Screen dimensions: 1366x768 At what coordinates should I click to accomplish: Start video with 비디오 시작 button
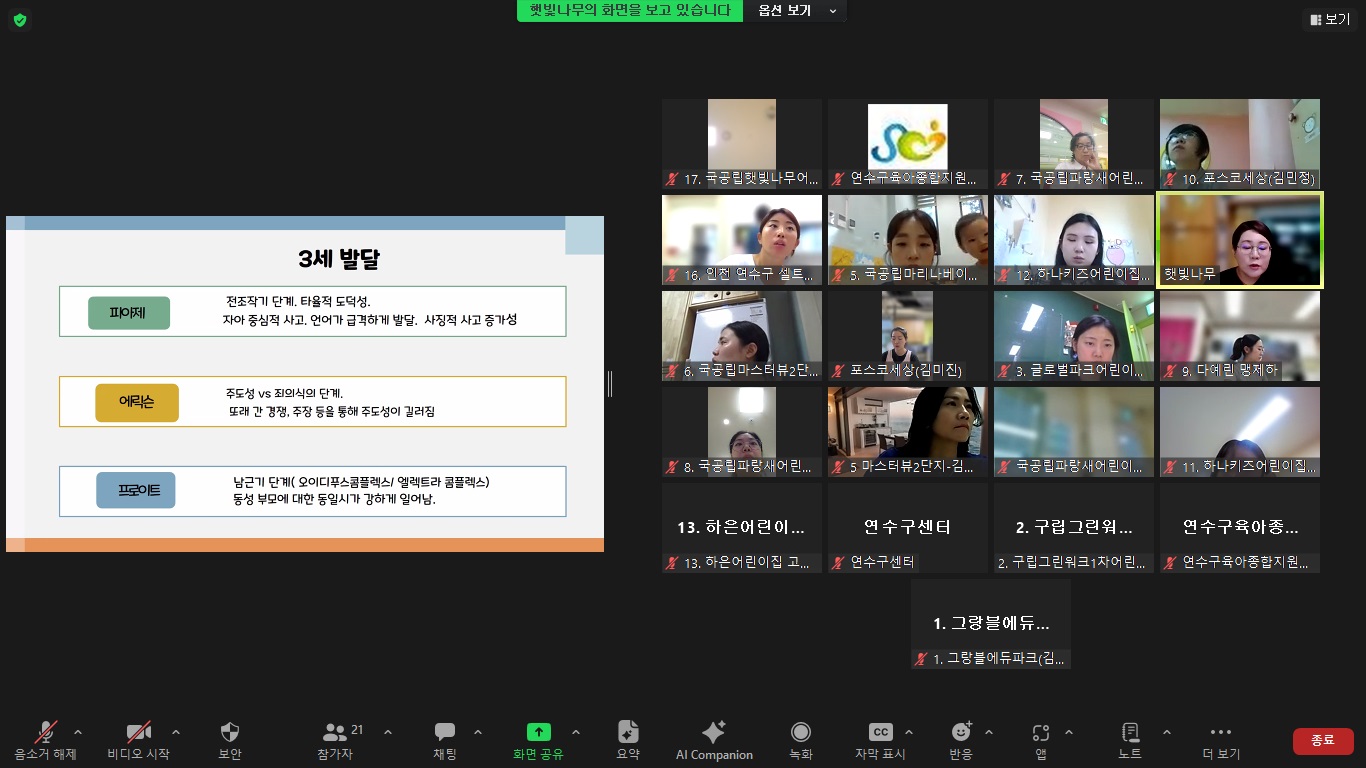138,740
